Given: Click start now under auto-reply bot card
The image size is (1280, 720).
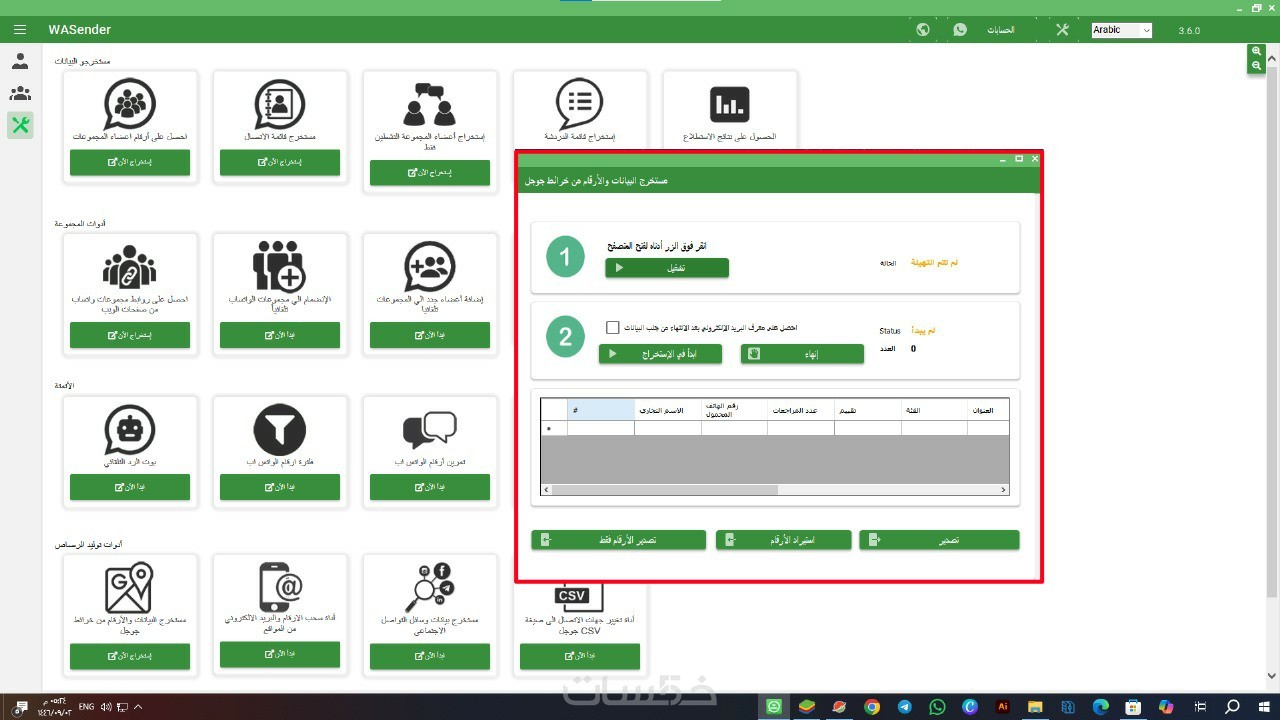Looking at the screenshot, I should [130, 487].
